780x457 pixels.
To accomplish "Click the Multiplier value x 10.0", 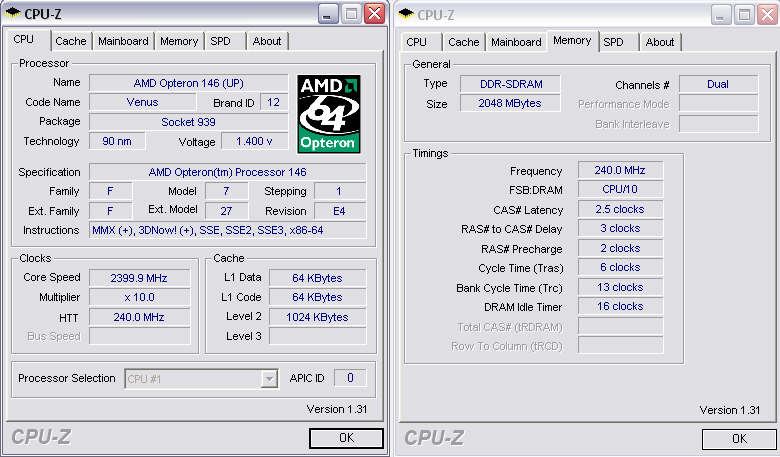I will click(x=139, y=297).
